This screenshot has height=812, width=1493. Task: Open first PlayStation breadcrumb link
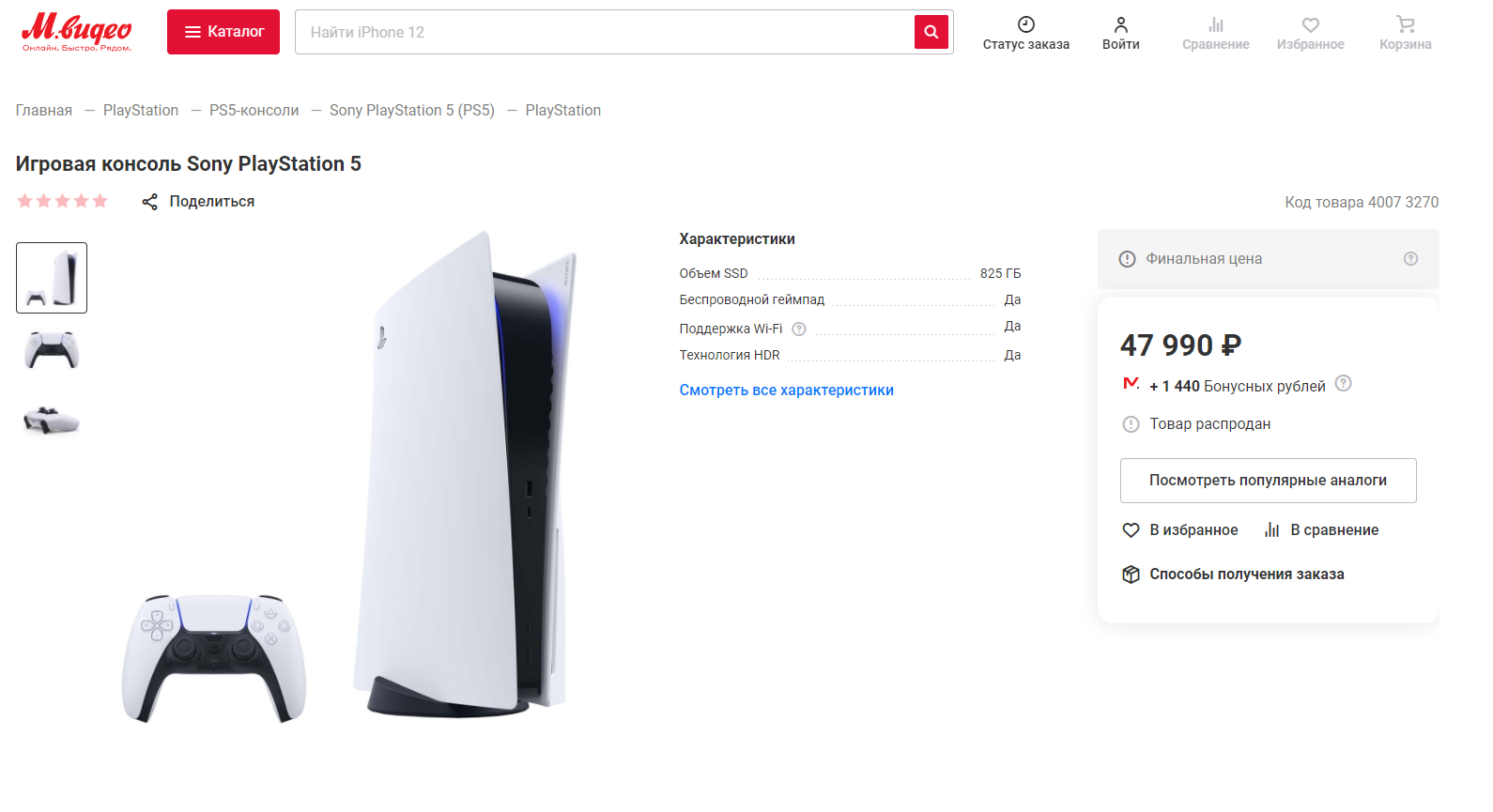click(x=141, y=110)
